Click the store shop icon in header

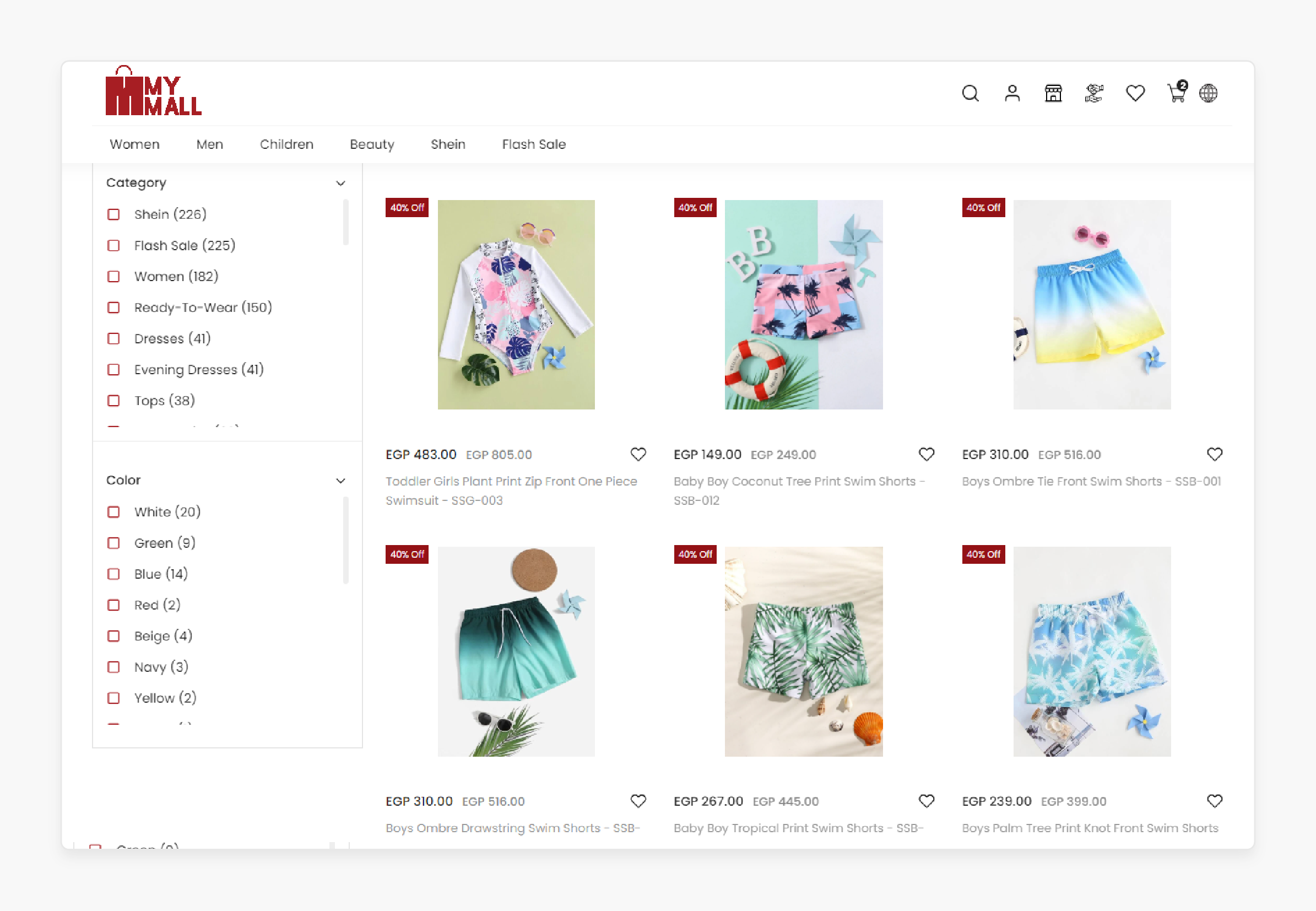pos(1053,93)
